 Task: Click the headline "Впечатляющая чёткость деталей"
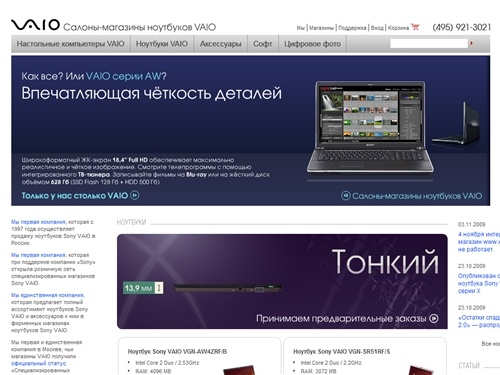coord(152,93)
